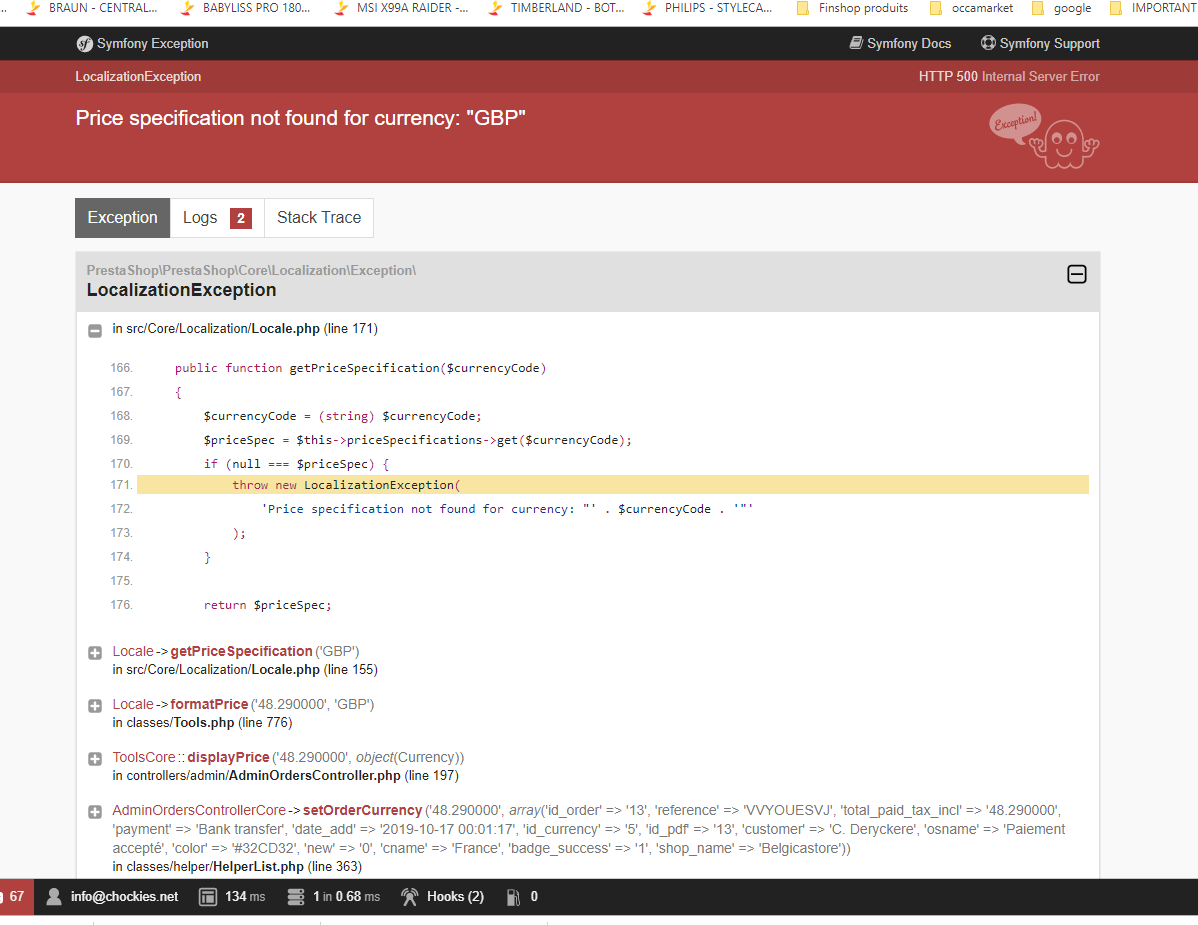Switch to the Exception tab

(122, 218)
